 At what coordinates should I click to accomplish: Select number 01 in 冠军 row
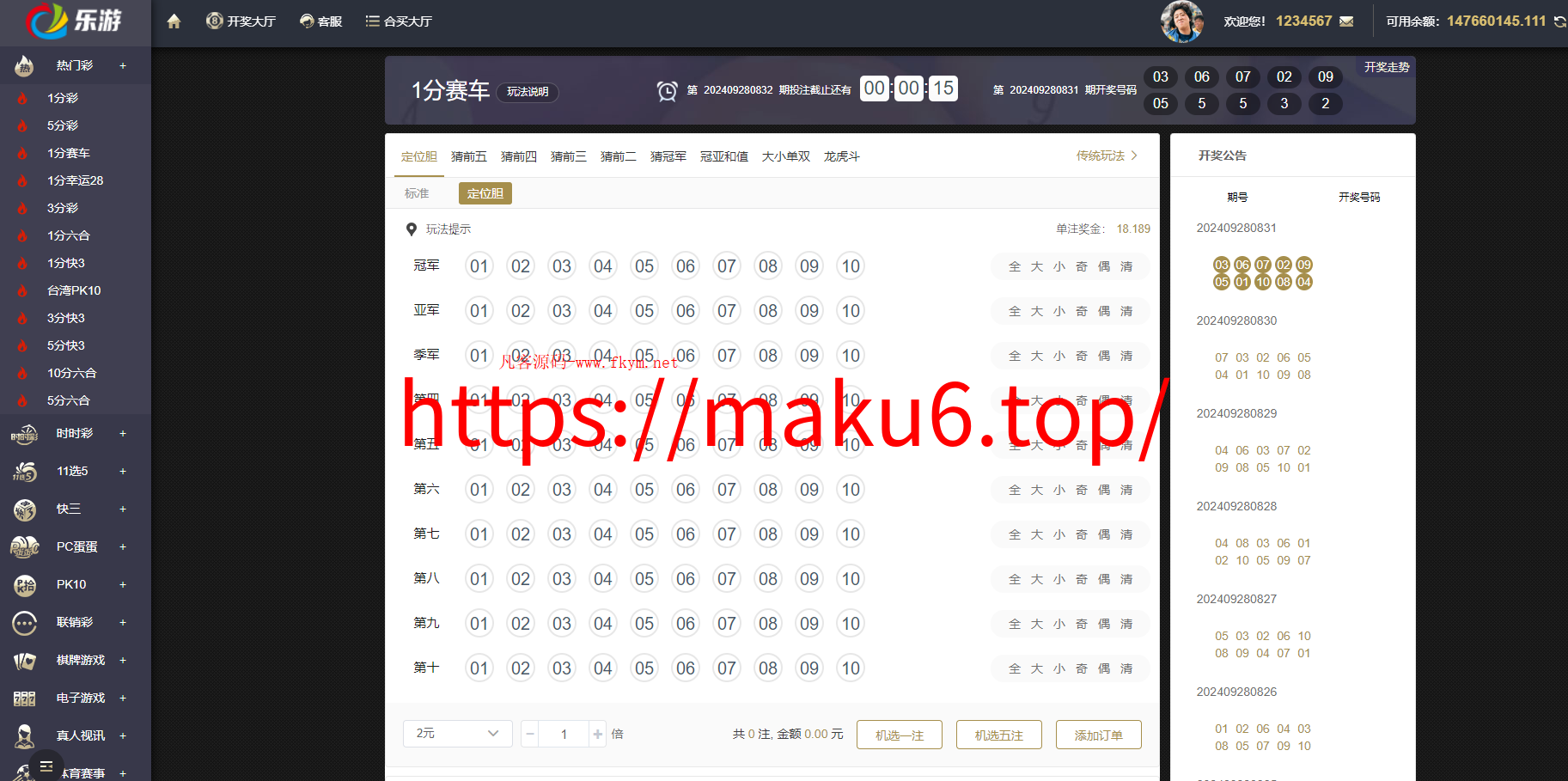(479, 266)
